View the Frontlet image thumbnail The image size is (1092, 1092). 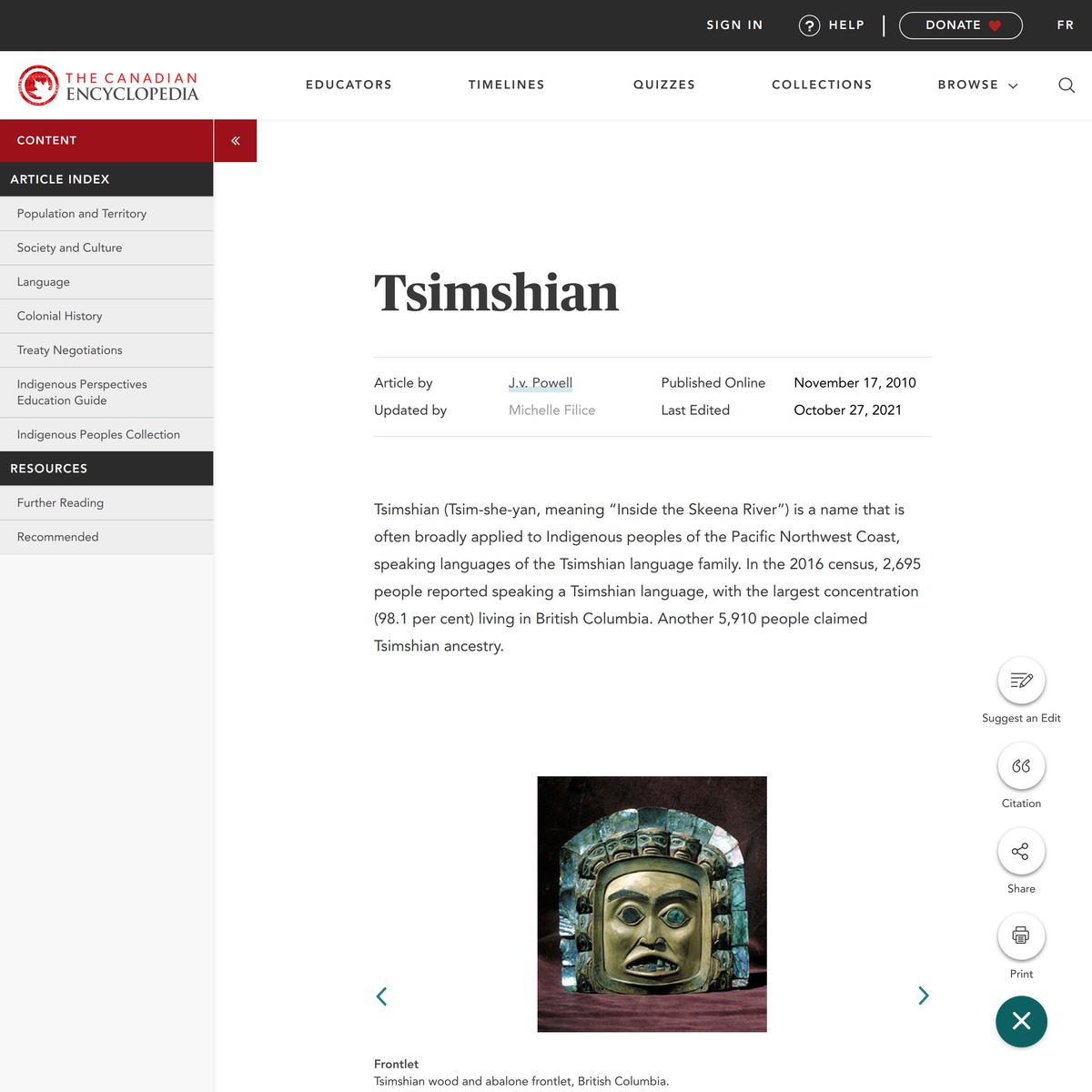coord(652,904)
